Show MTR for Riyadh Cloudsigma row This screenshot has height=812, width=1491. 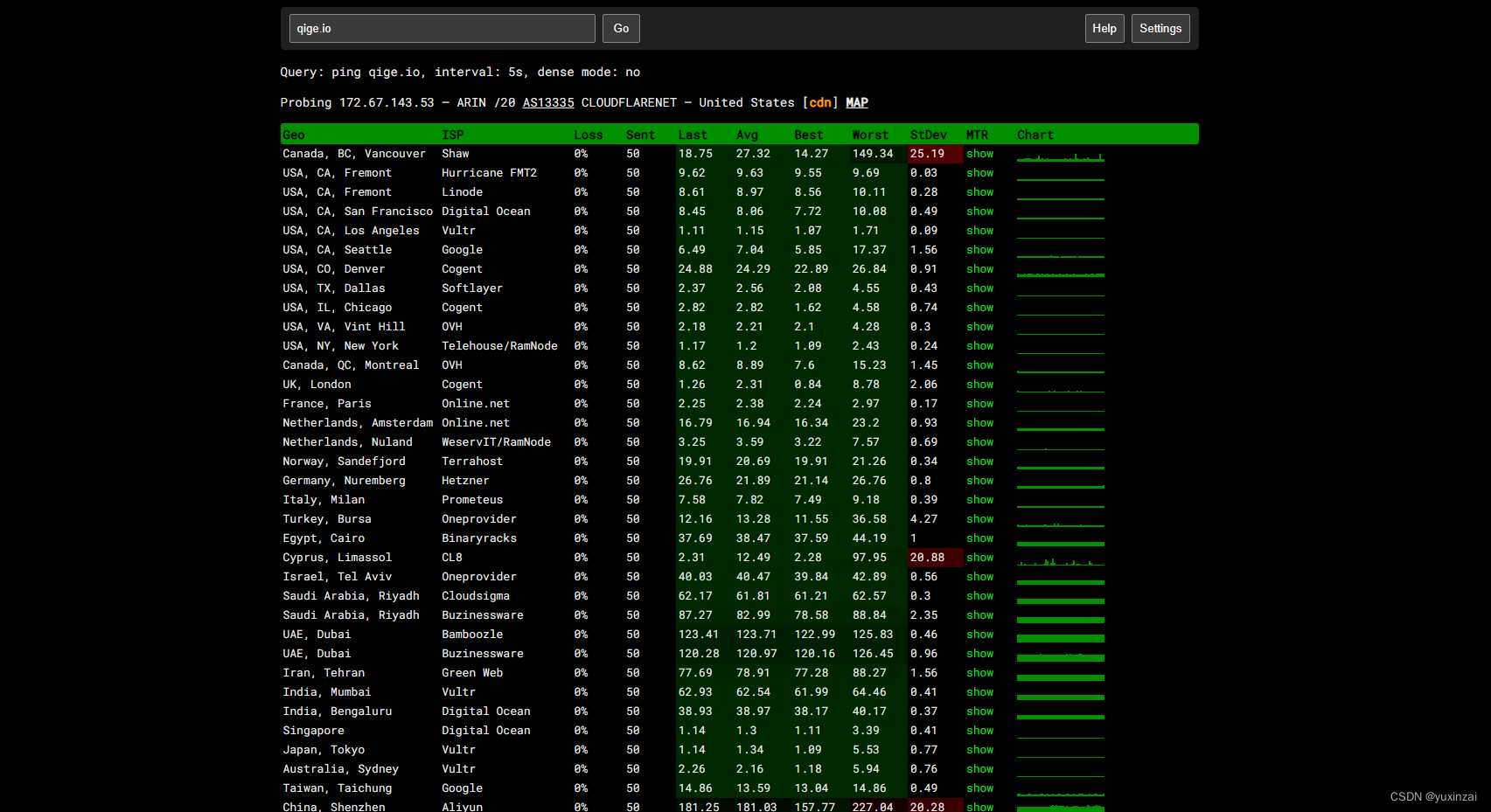tap(980, 596)
